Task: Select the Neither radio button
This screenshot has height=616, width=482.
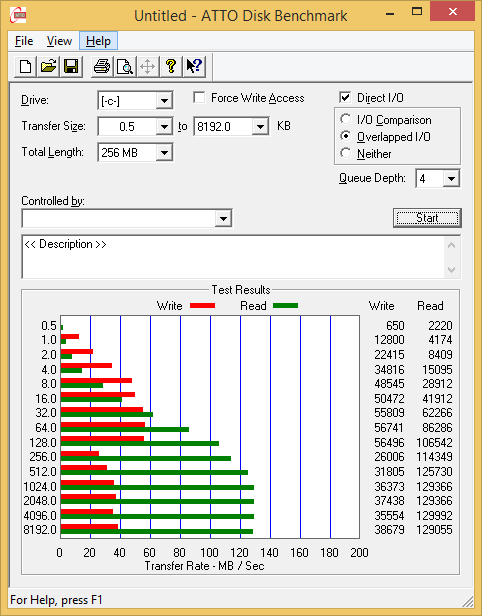Action: [x=346, y=153]
